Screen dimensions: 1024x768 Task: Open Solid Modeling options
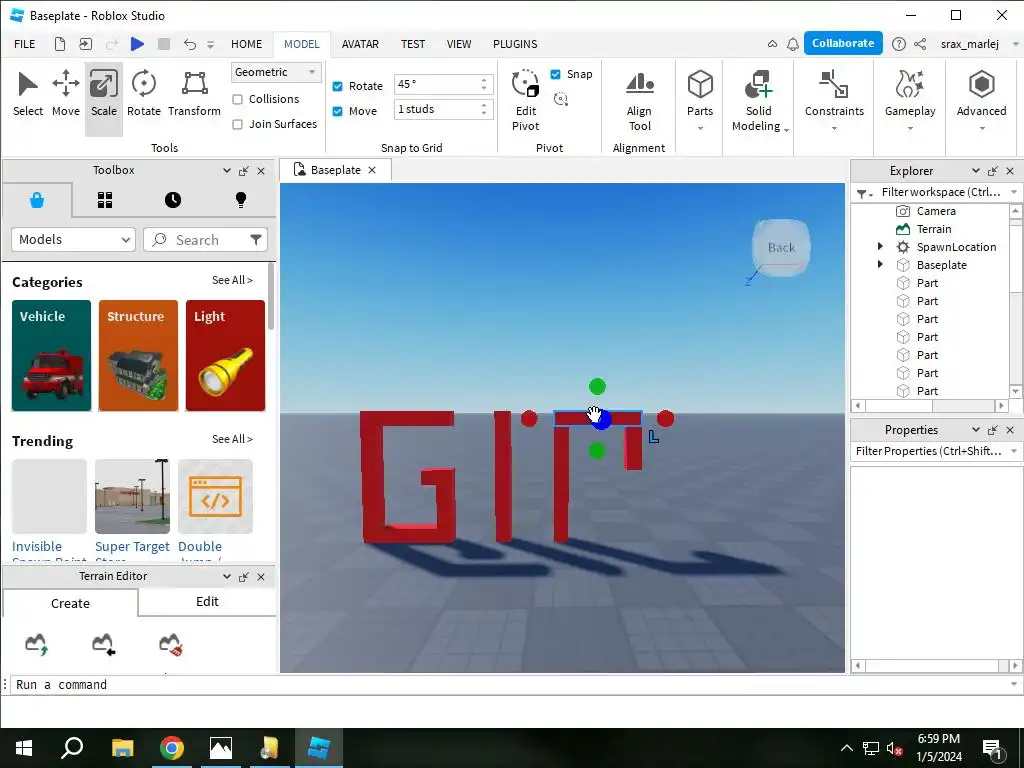tap(759, 100)
